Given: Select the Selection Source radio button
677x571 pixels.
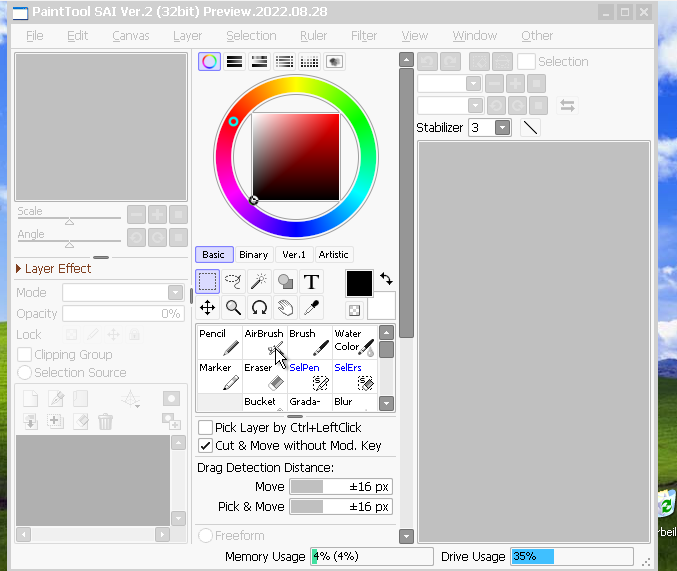Looking at the screenshot, I should tap(24, 373).
